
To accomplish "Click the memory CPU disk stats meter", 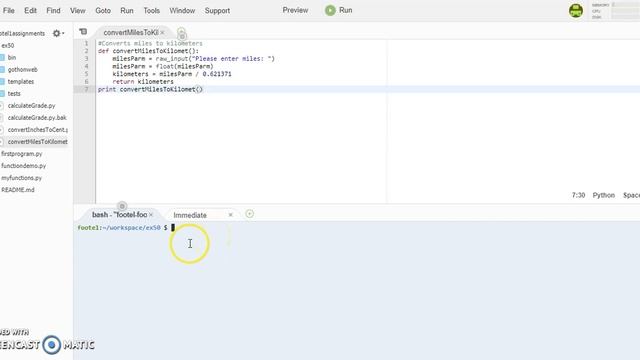I will (x=615, y=11).
